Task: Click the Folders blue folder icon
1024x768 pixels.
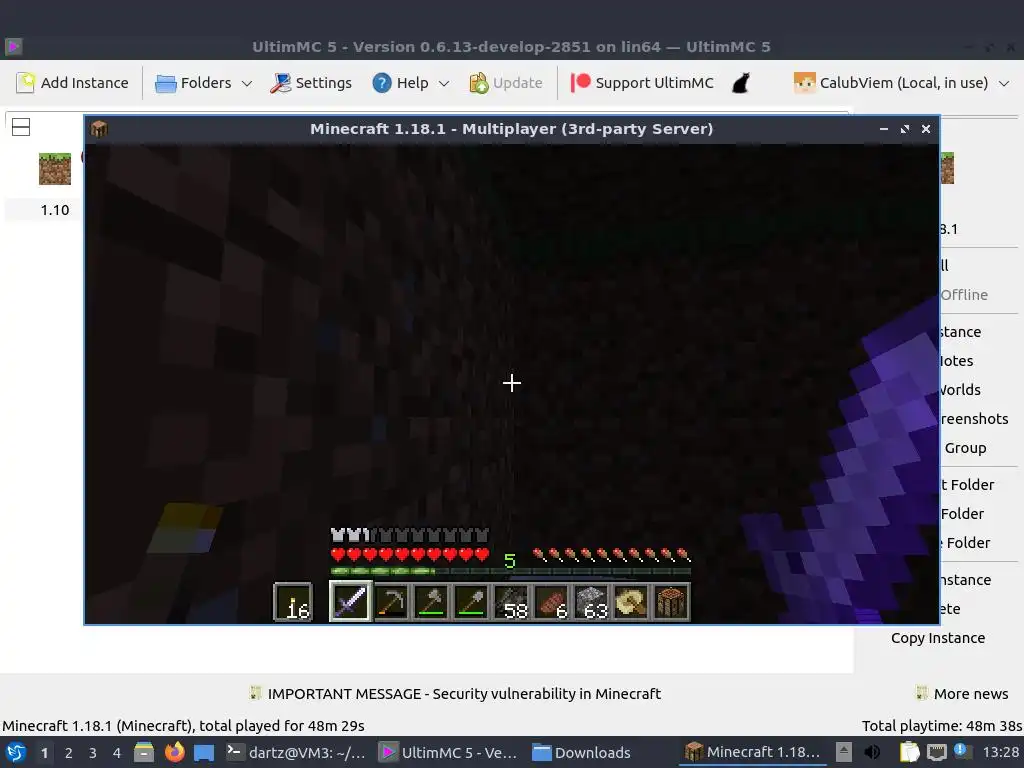Action: point(165,84)
